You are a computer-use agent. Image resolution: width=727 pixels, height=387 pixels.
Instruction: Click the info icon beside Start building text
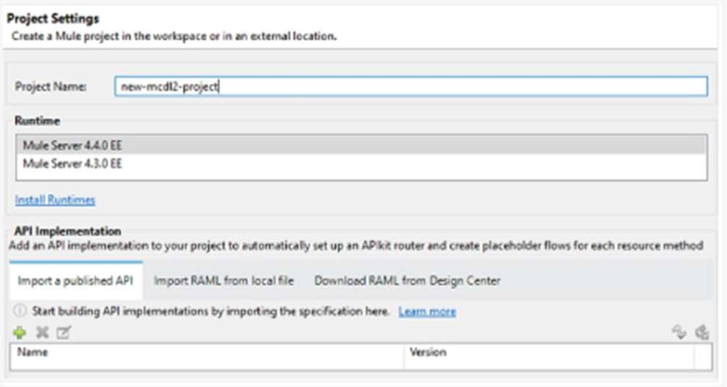(x=19, y=311)
